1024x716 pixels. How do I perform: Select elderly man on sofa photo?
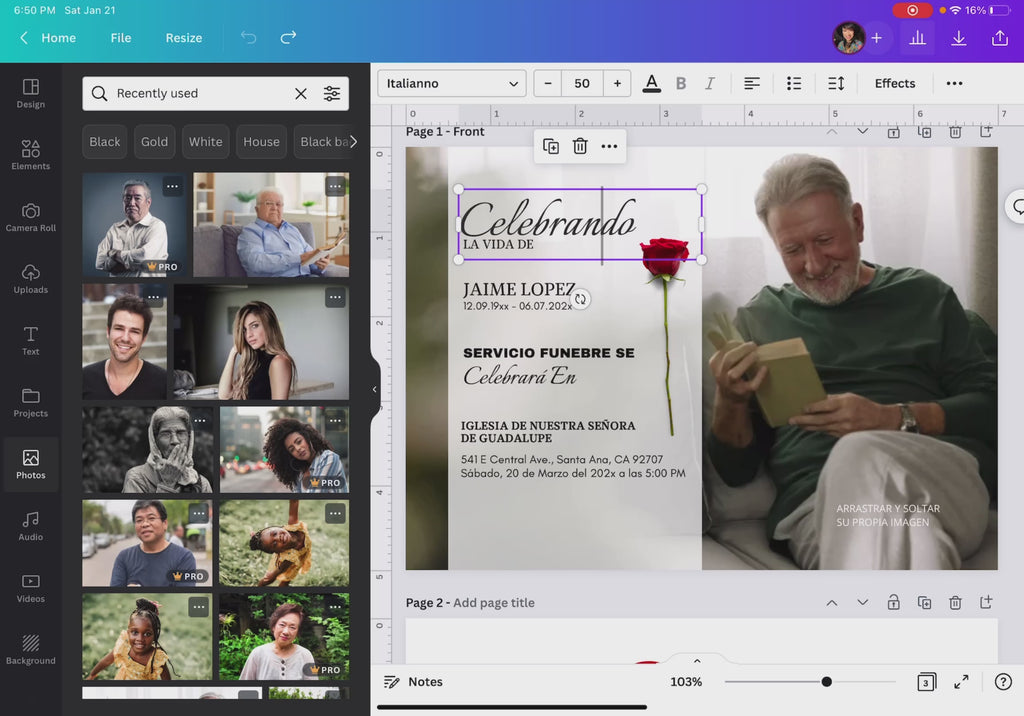point(271,225)
